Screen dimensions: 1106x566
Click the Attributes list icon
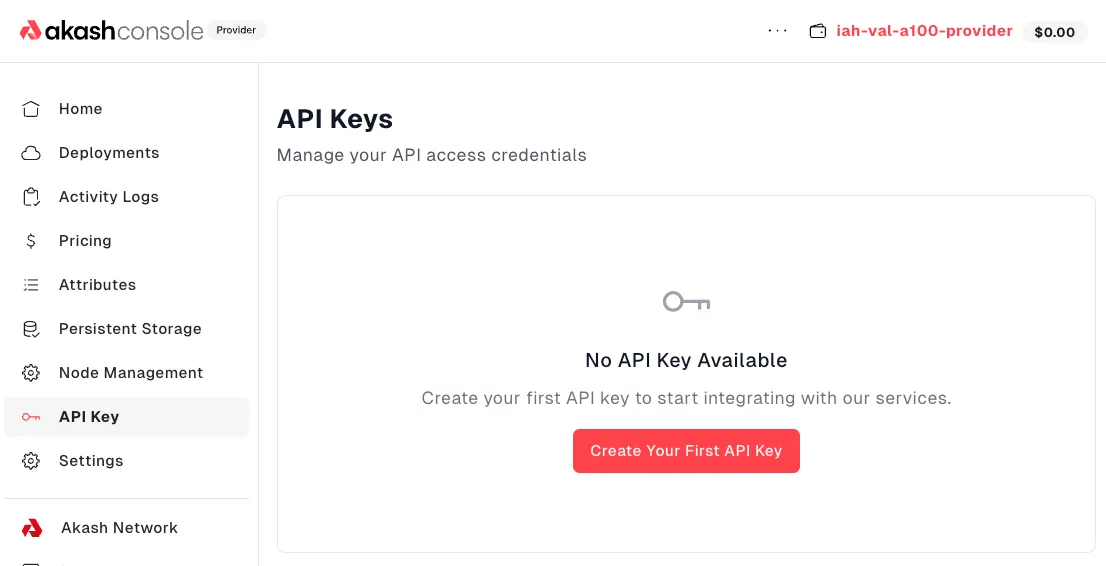pyautogui.click(x=31, y=285)
